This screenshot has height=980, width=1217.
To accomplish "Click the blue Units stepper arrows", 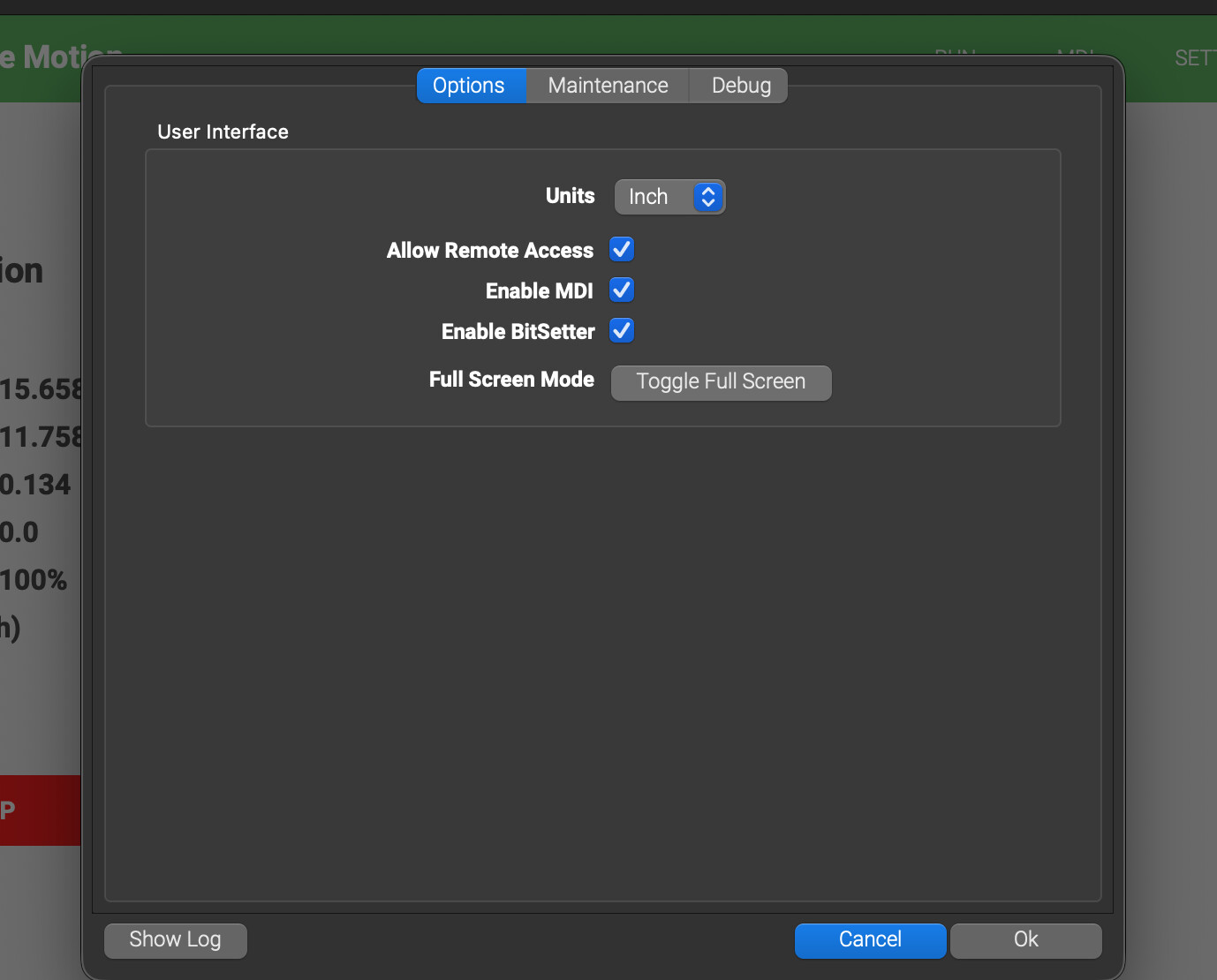I will tap(708, 197).
